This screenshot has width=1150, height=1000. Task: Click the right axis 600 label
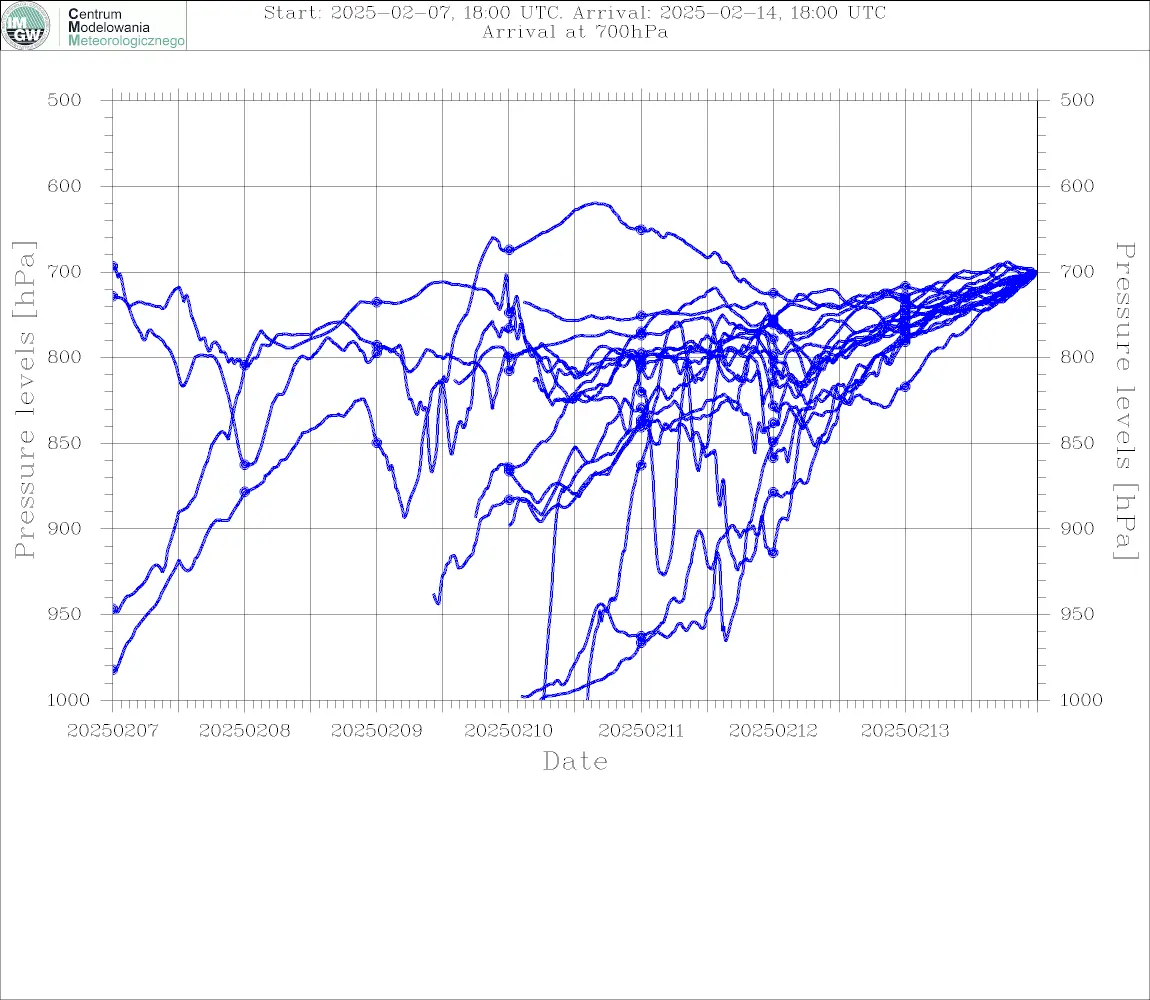tap(1077, 186)
